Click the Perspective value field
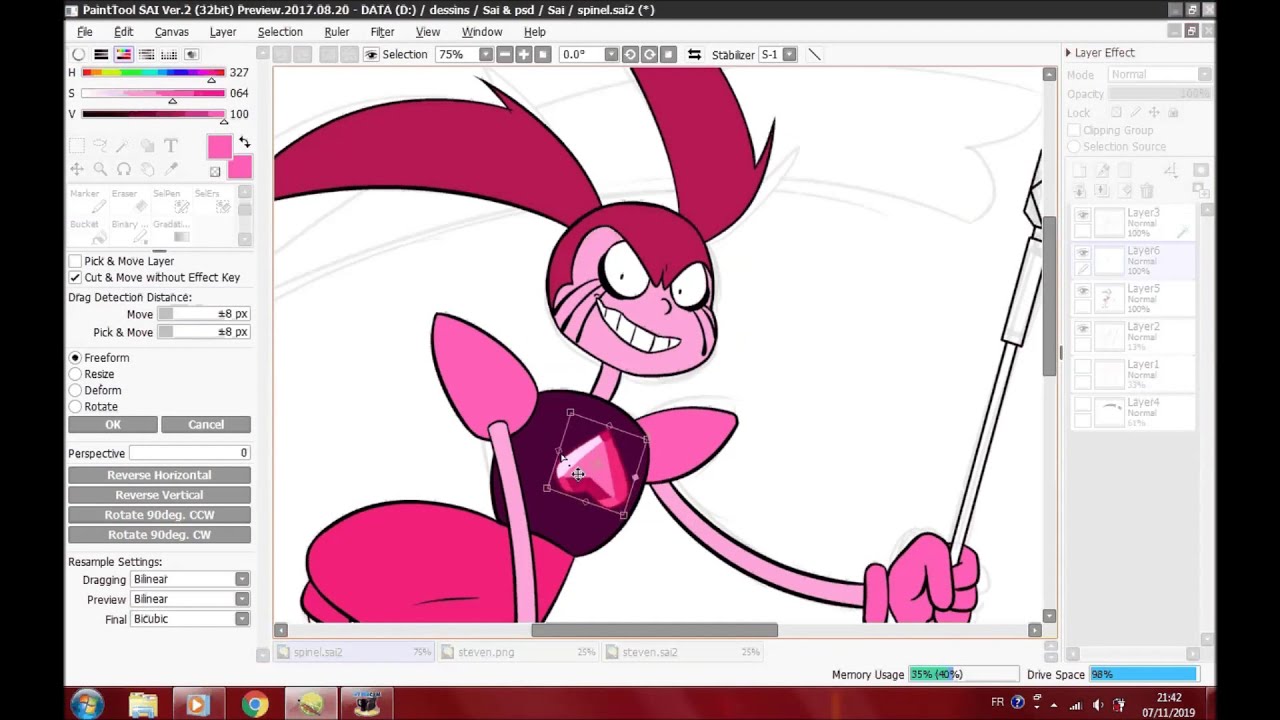This screenshot has width=1280, height=720. click(x=189, y=454)
